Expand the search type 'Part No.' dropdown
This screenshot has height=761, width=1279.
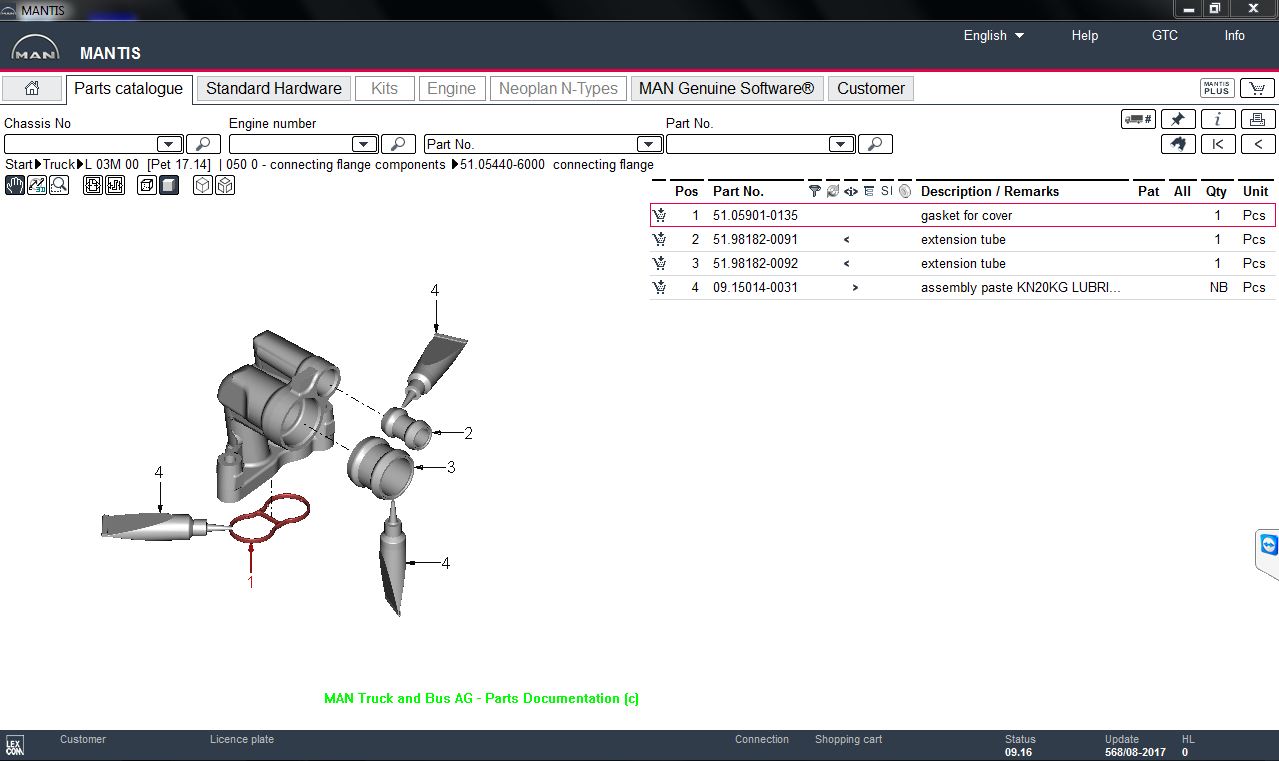(x=649, y=144)
